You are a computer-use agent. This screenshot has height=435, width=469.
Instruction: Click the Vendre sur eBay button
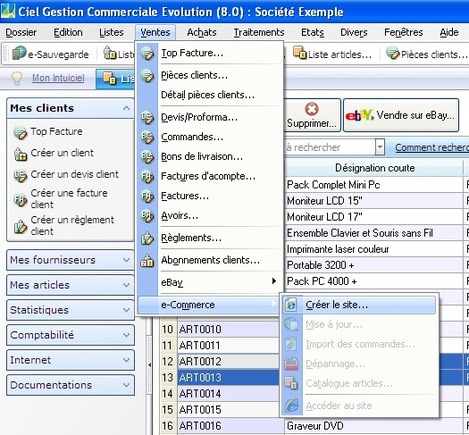[401, 115]
